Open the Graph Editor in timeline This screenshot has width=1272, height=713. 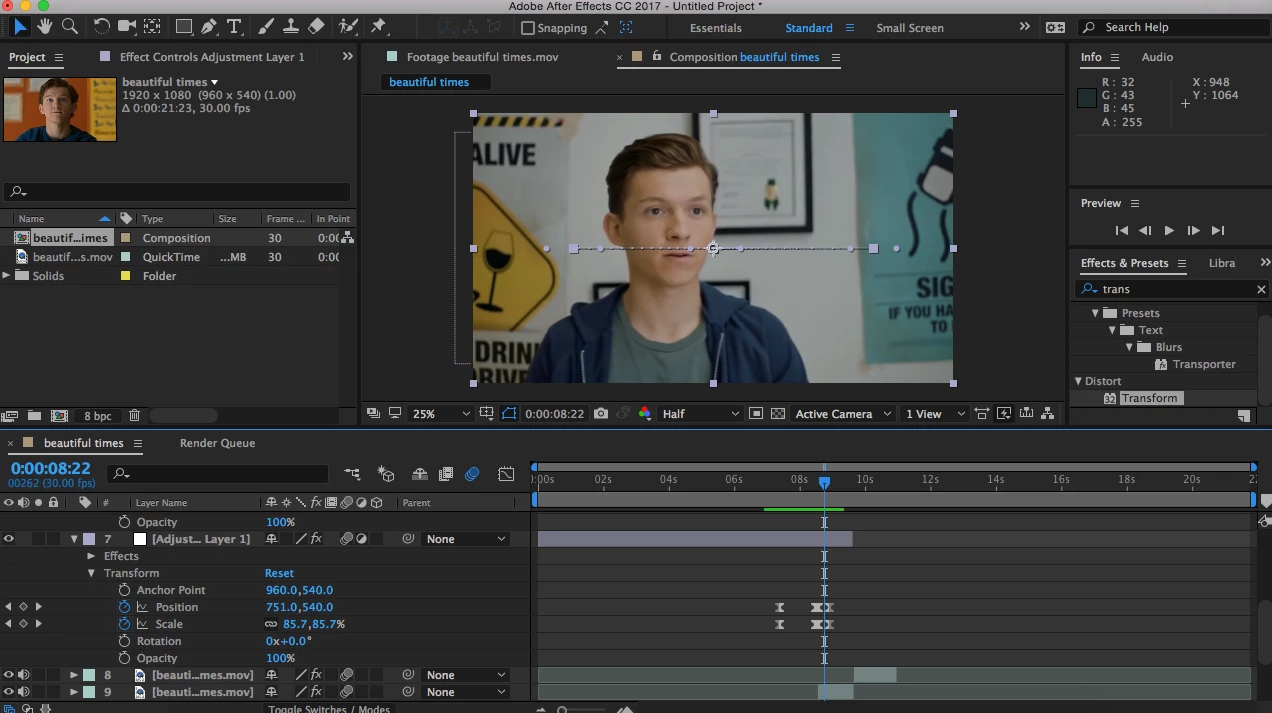click(506, 474)
